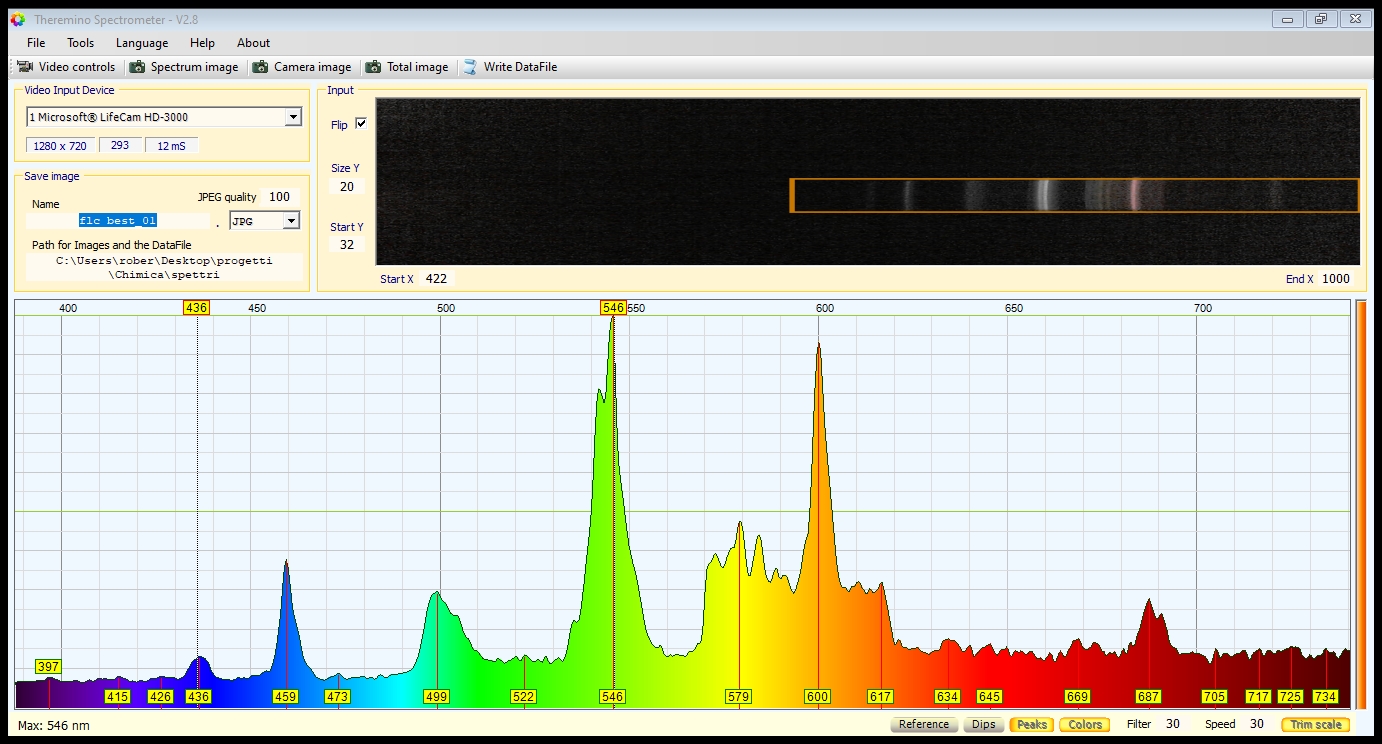The image size is (1382, 744).
Task: Click the 436 nm calibration marker at top
Action: click(196, 308)
